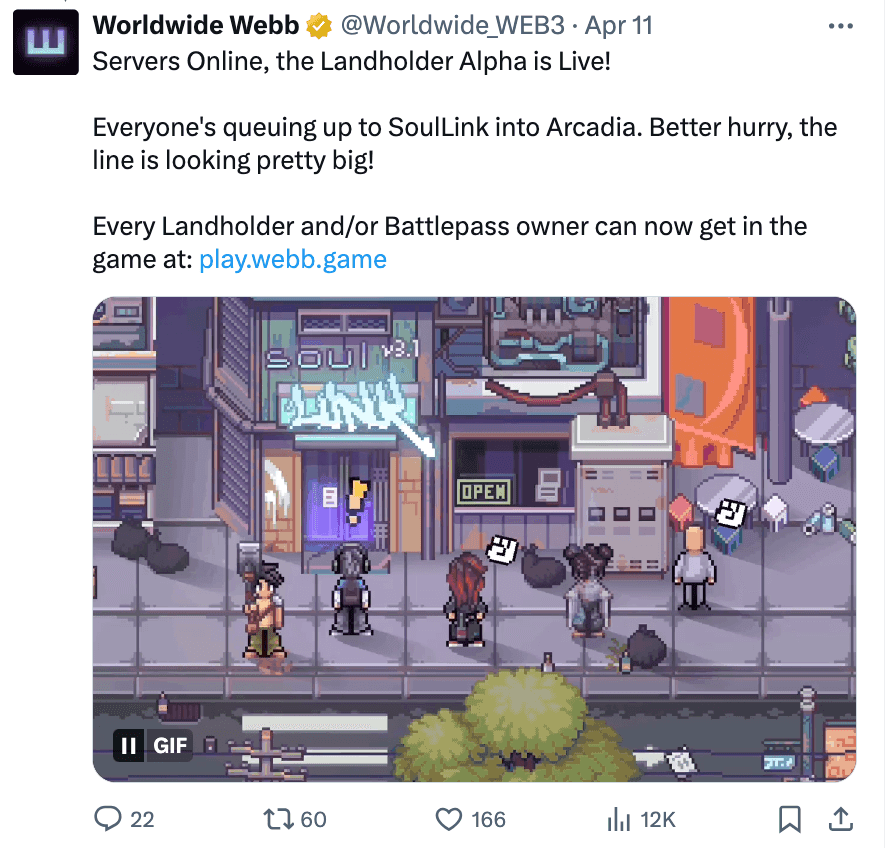Open the play.webb.game link

click(x=293, y=259)
